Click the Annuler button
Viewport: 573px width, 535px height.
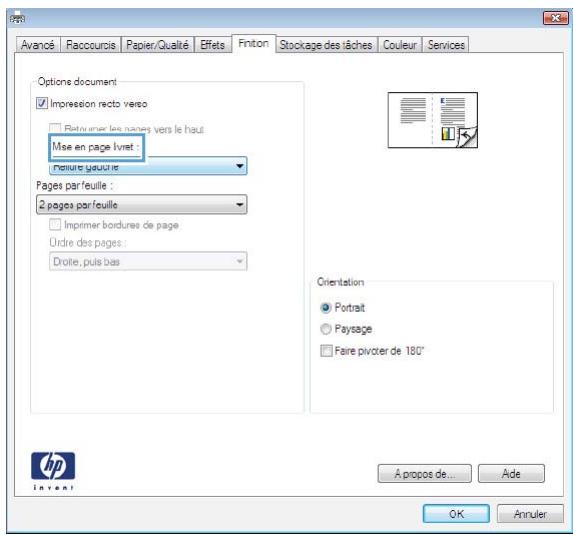(530, 514)
